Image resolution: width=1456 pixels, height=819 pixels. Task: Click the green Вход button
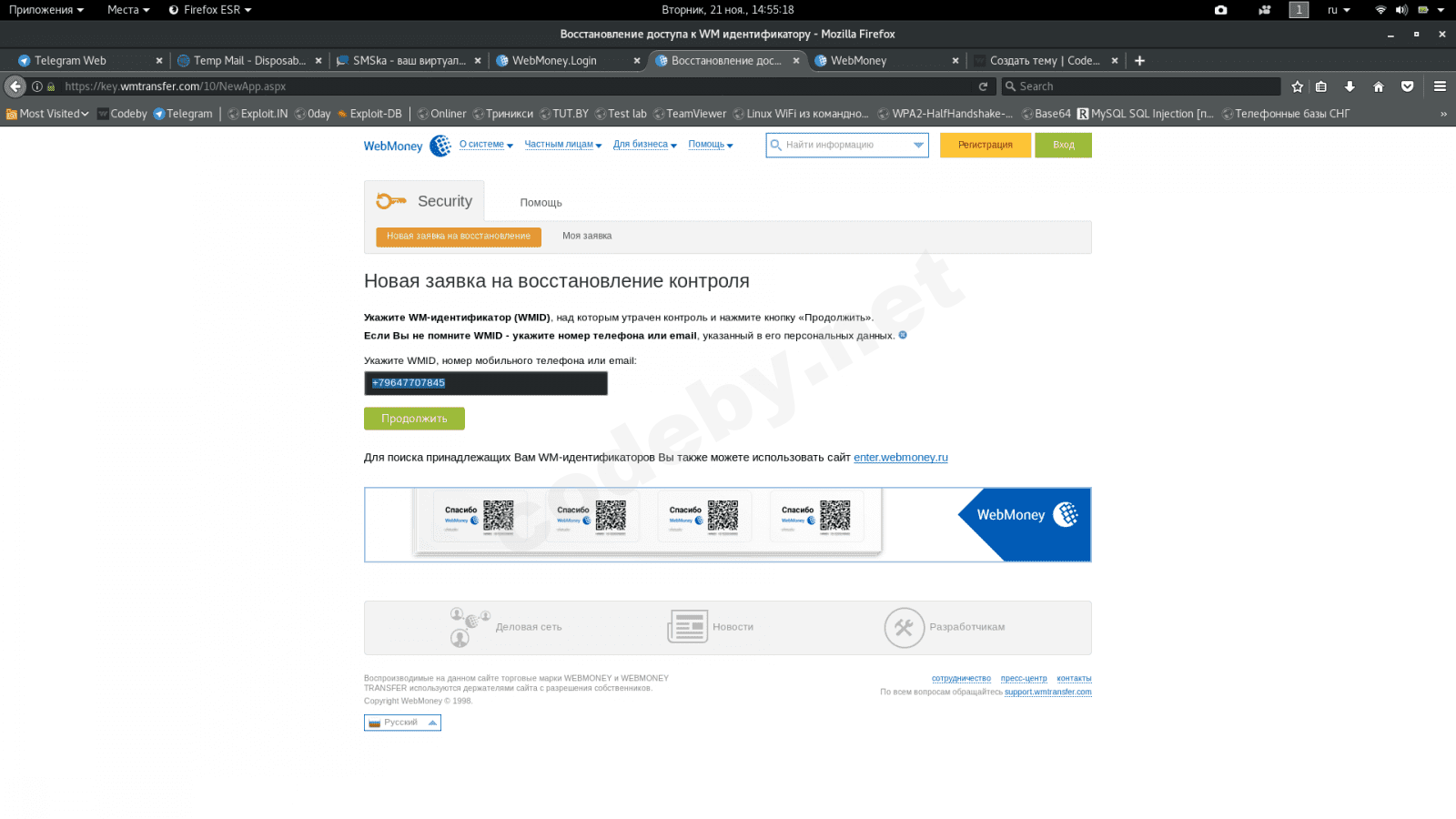pos(1063,145)
